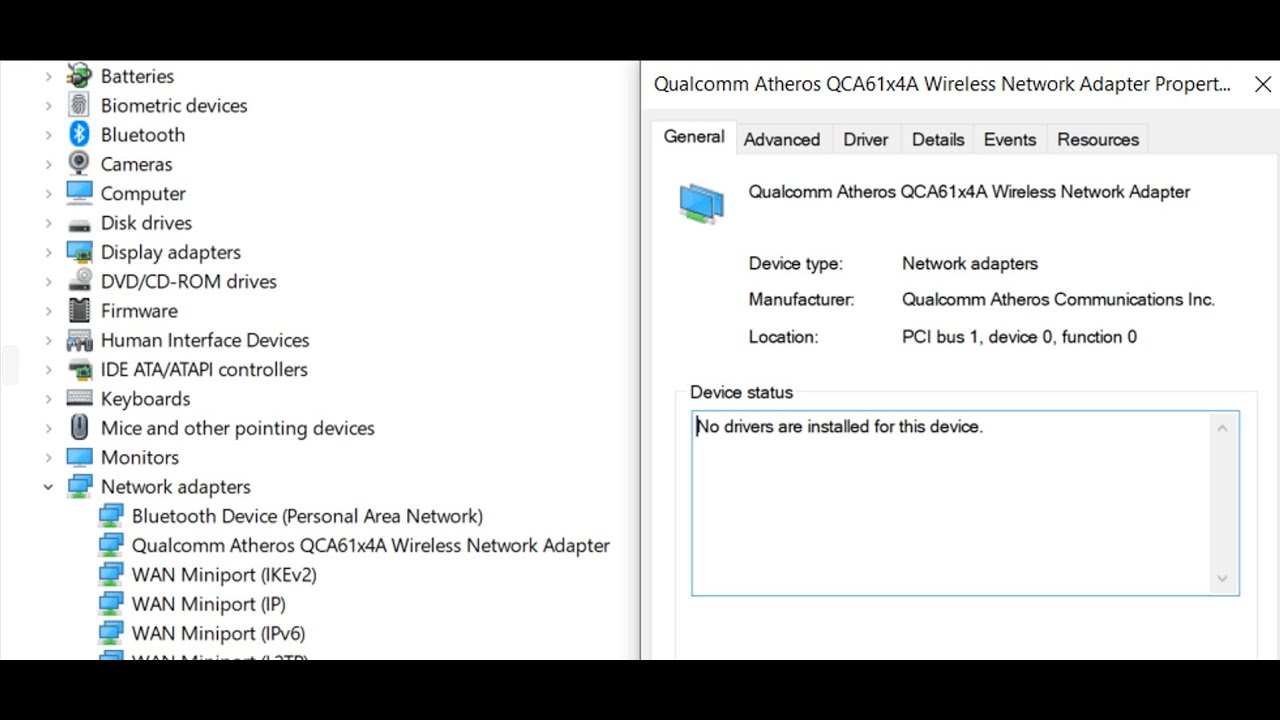Click the IDE ATA/ATAPI controllers icon
Screen dimensions: 1280x720
[x=79, y=369]
